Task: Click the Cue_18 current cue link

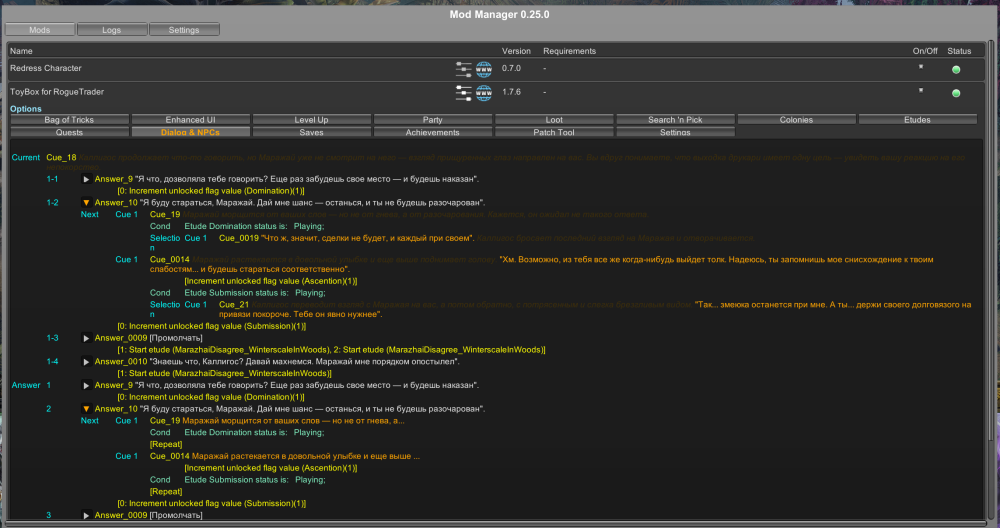Action: 61,158
